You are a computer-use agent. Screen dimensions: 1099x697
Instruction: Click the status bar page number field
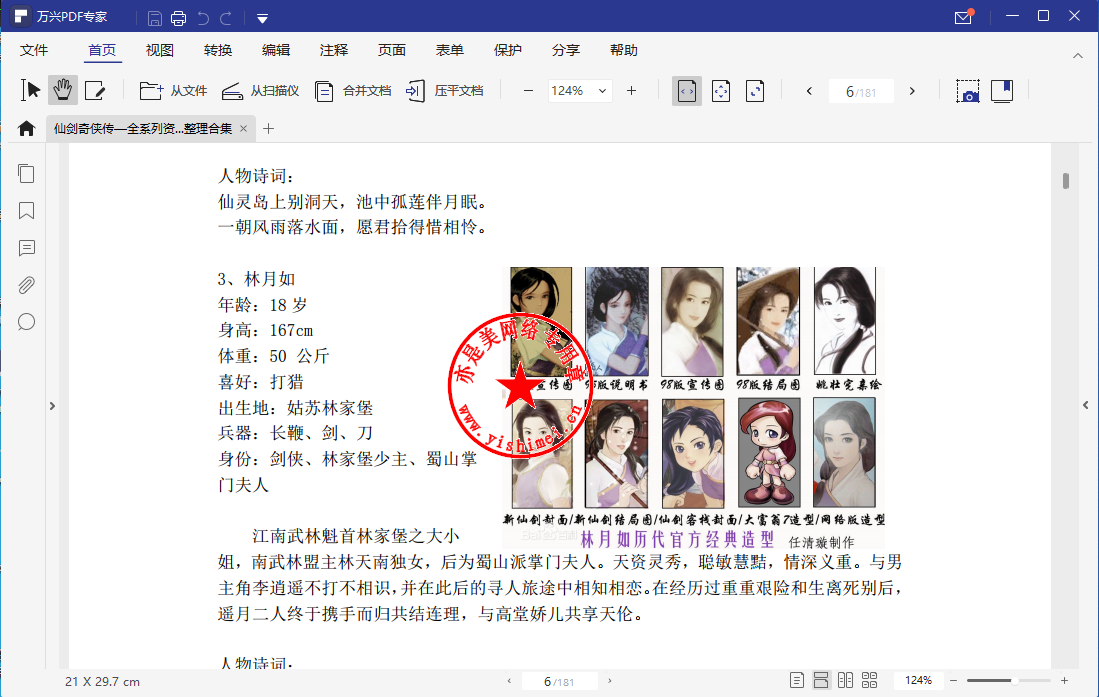(559, 682)
